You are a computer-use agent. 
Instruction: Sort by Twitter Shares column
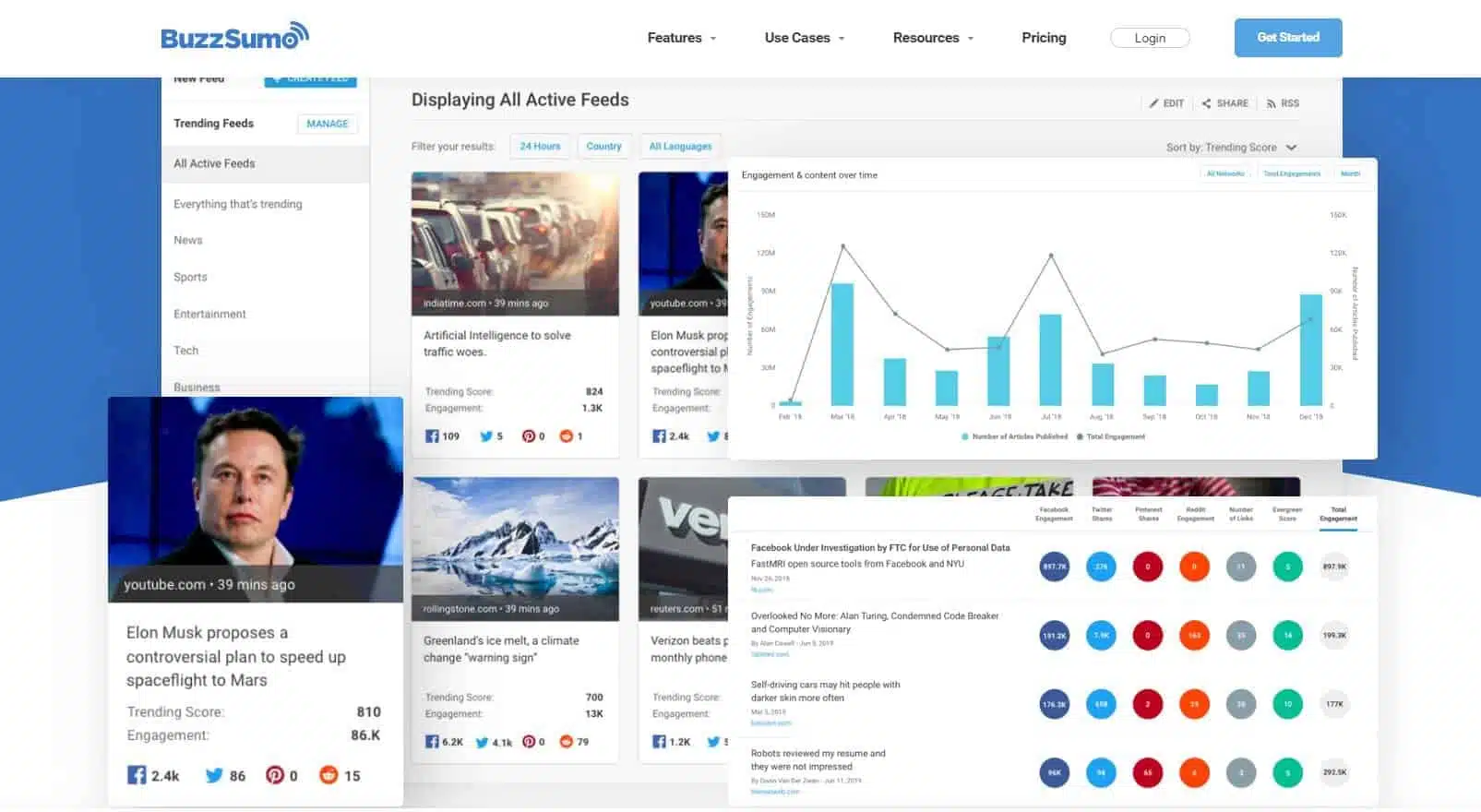tap(1102, 514)
